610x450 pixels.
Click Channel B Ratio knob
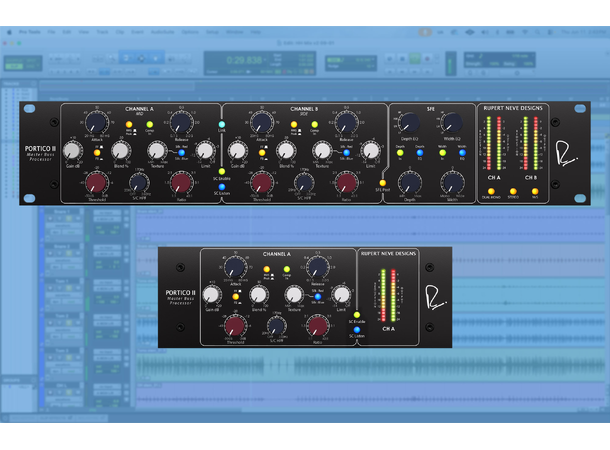tap(346, 183)
